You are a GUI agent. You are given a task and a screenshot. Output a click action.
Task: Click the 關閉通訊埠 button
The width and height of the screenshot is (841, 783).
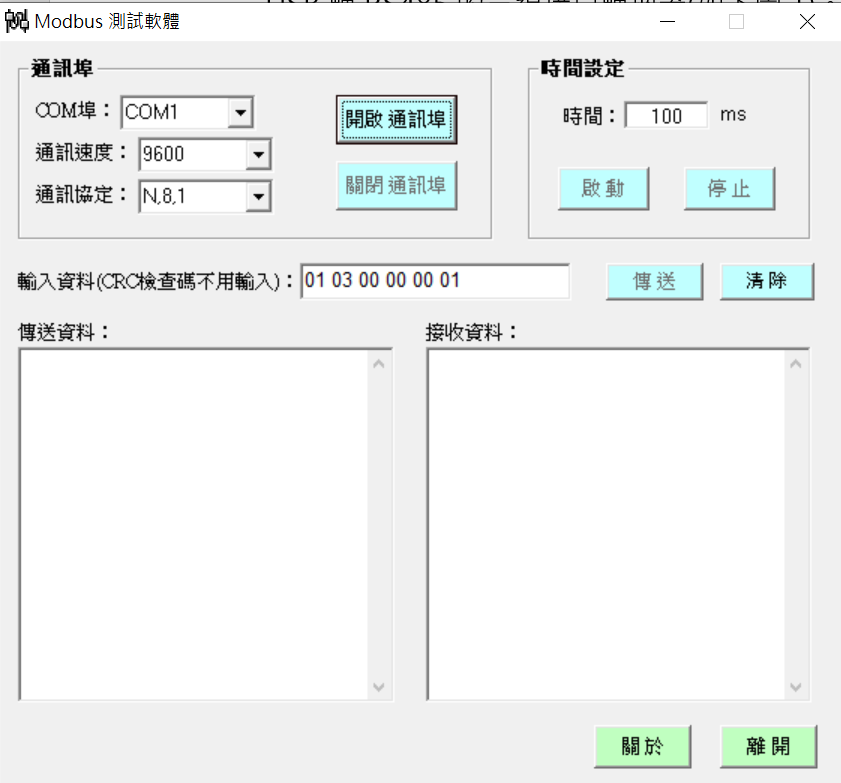click(396, 186)
